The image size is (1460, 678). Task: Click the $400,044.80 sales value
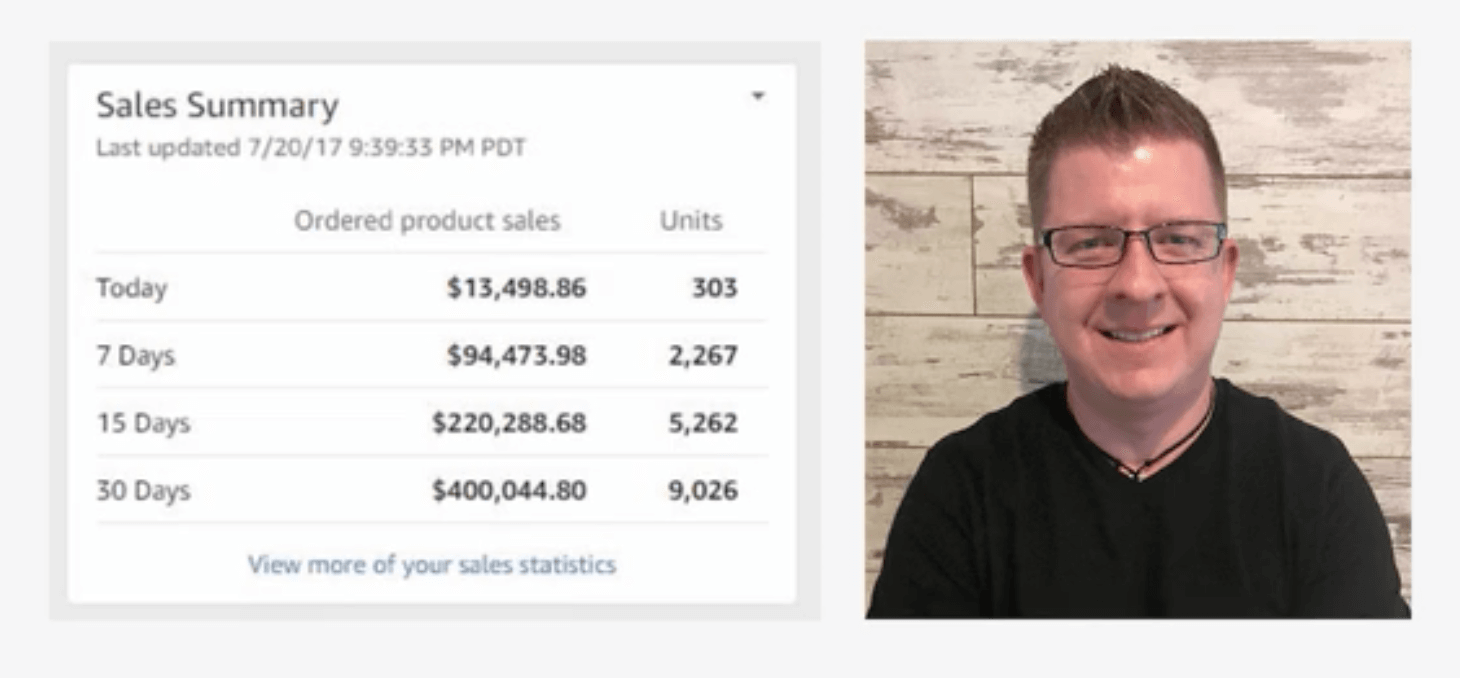coord(509,491)
